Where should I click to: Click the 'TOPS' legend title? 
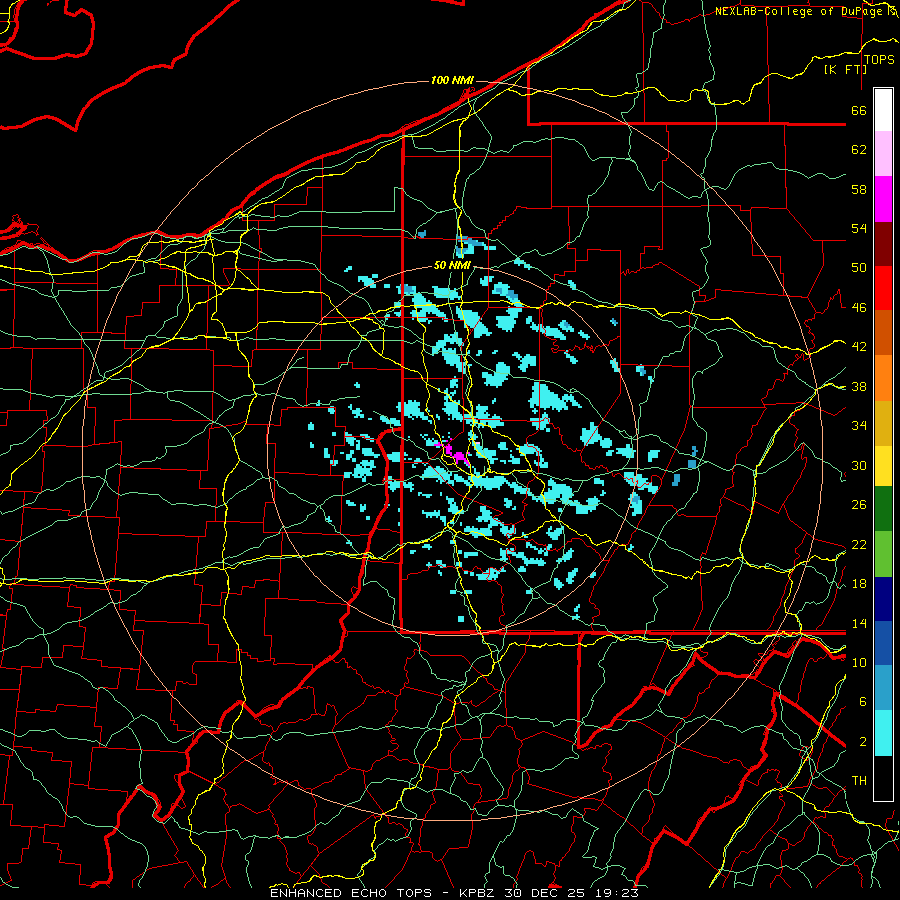[879, 60]
